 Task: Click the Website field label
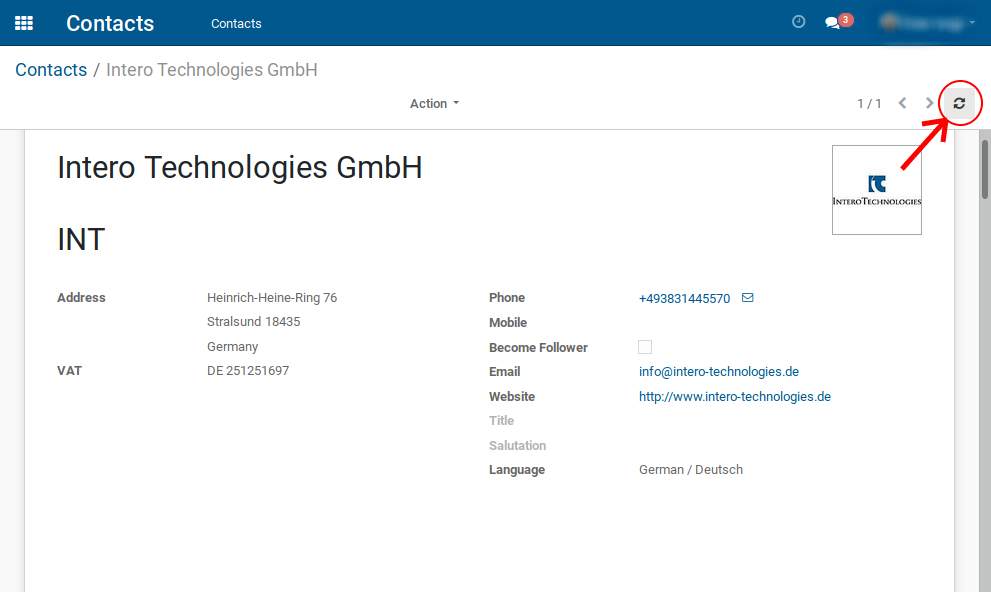coord(512,397)
